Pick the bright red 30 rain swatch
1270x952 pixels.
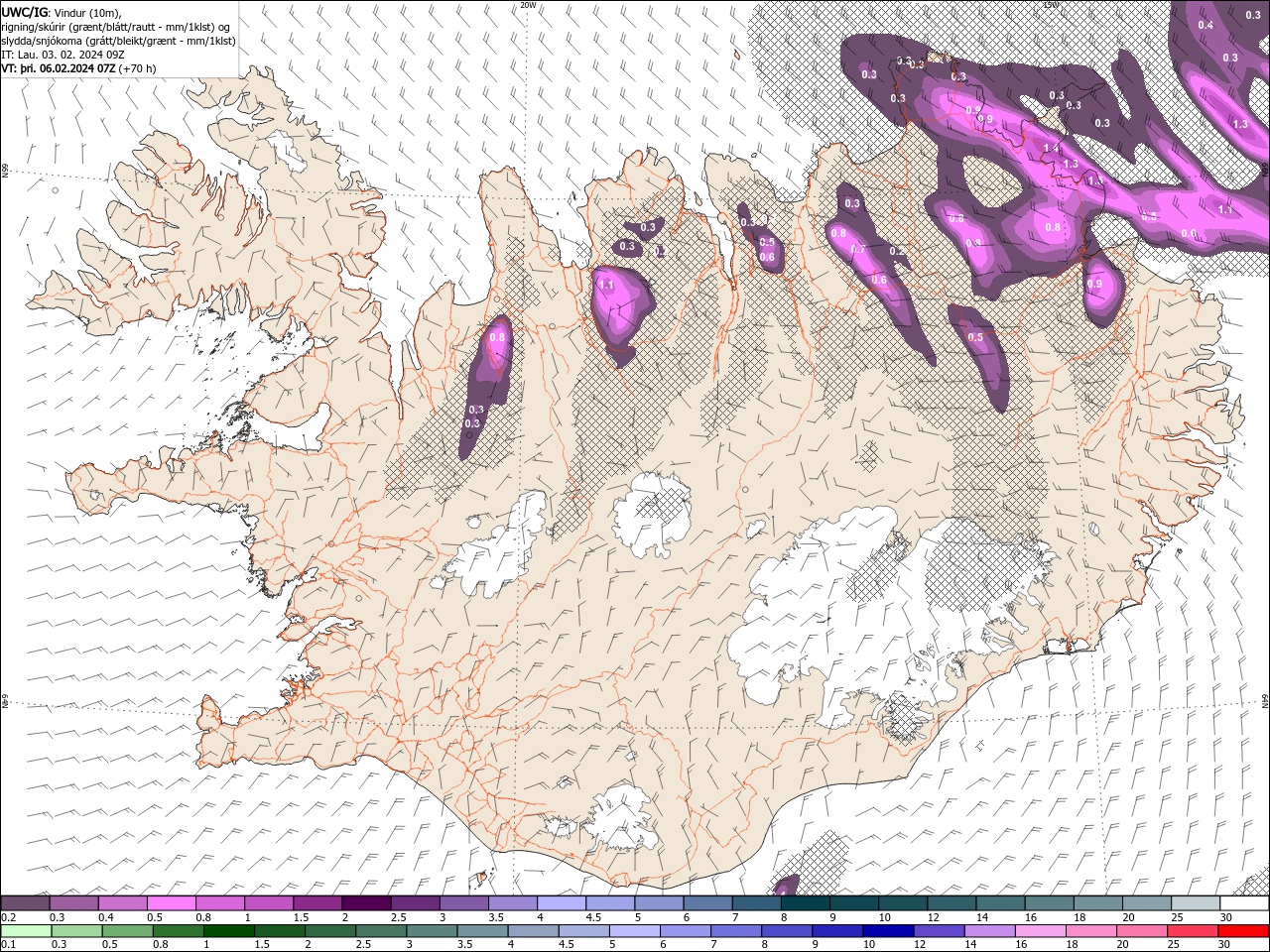point(1243,930)
